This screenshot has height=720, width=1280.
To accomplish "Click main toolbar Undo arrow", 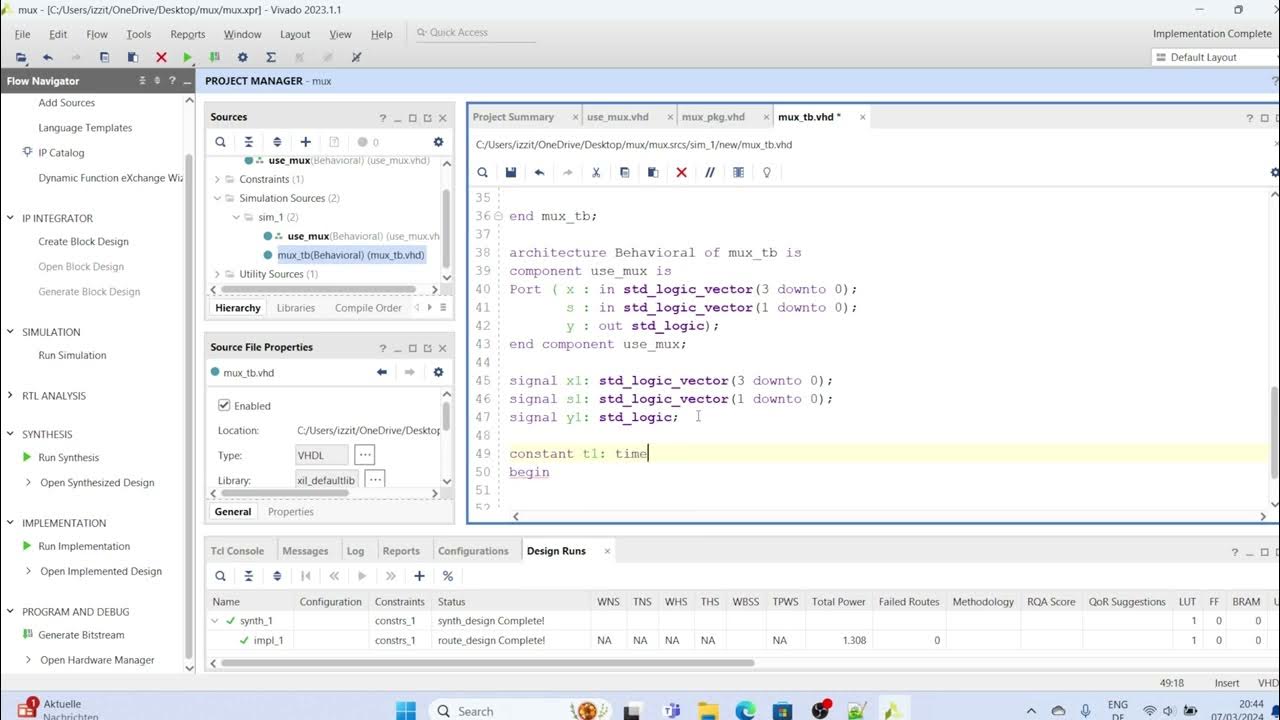I will (47, 58).
